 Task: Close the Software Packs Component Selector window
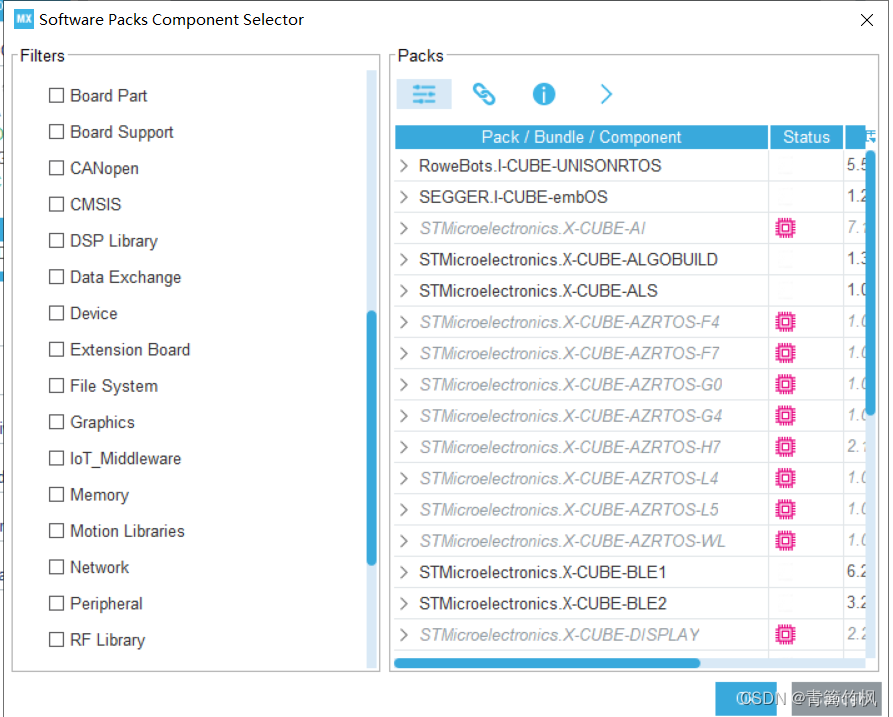click(867, 20)
